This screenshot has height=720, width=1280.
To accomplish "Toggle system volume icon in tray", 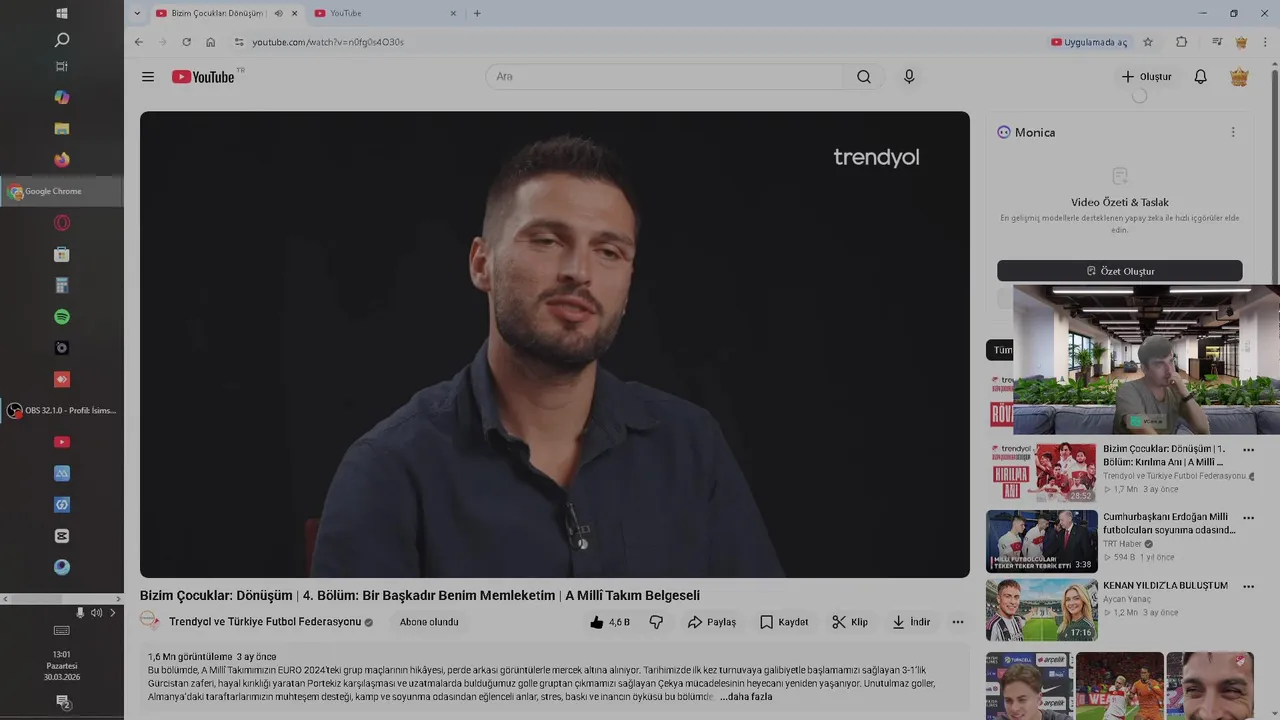I will [x=96, y=612].
